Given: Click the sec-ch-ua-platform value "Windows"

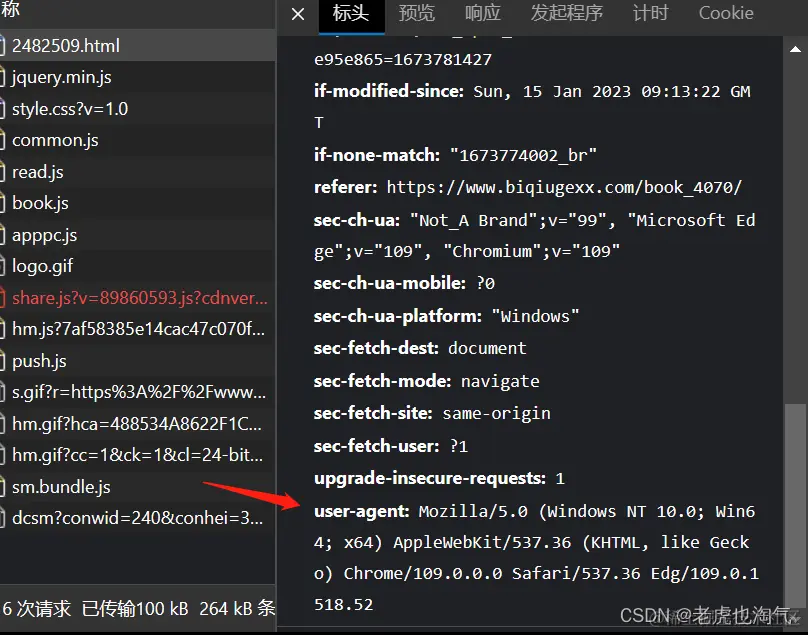Looking at the screenshot, I should click(x=535, y=316).
